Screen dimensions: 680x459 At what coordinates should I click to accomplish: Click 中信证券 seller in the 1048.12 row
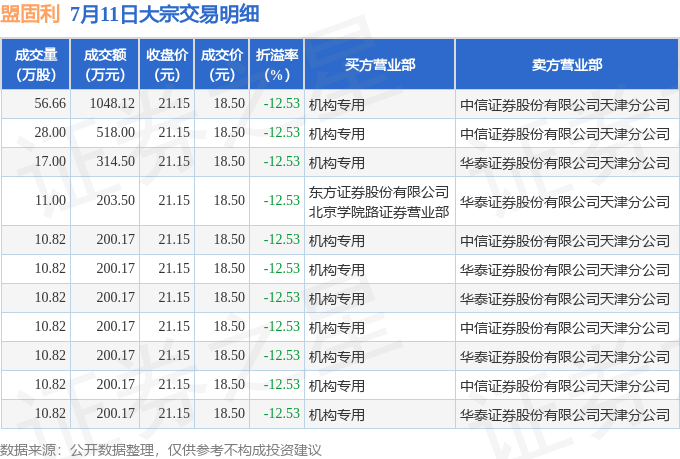coord(565,105)
